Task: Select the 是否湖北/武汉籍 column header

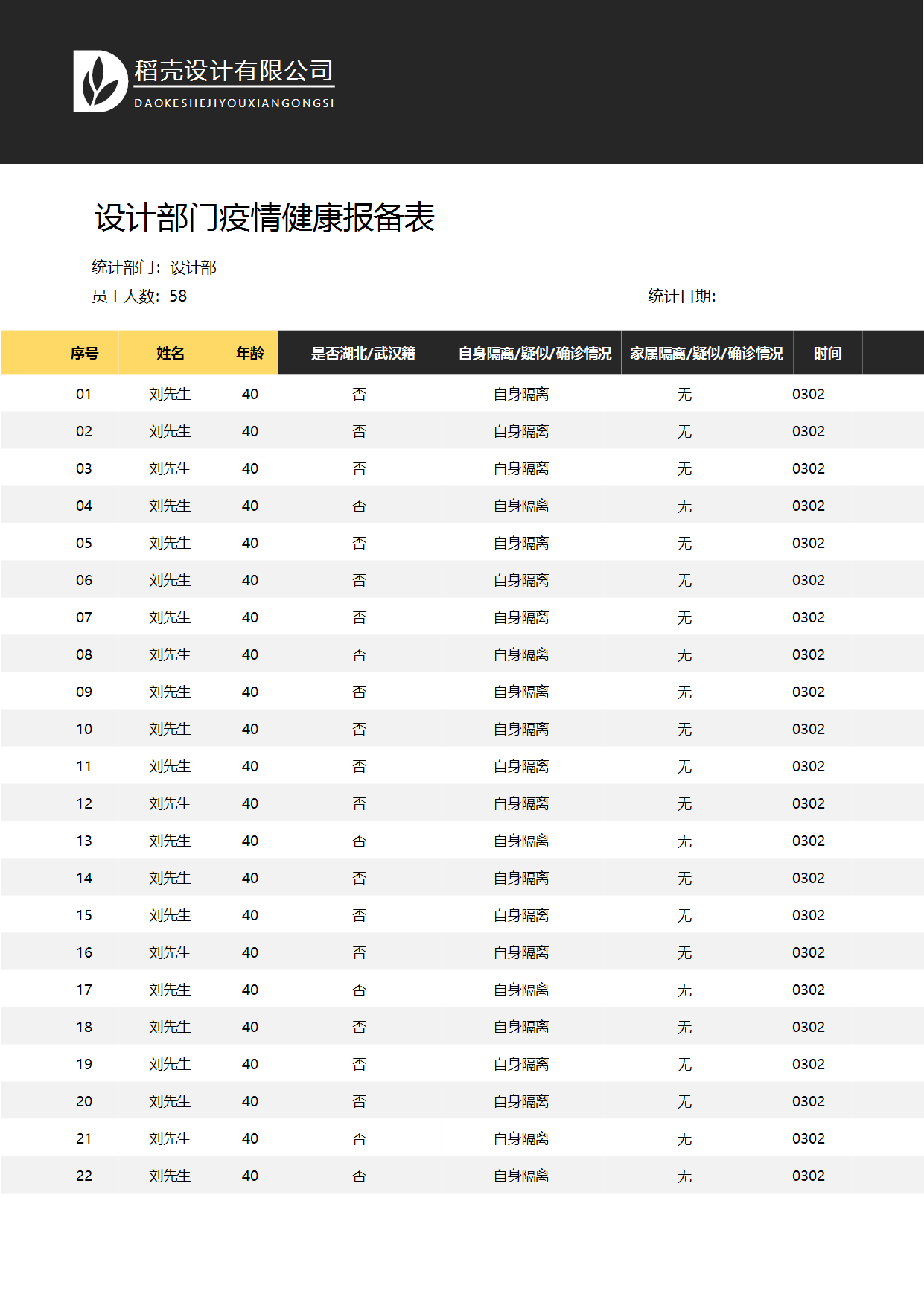Action: coord(363,354)
